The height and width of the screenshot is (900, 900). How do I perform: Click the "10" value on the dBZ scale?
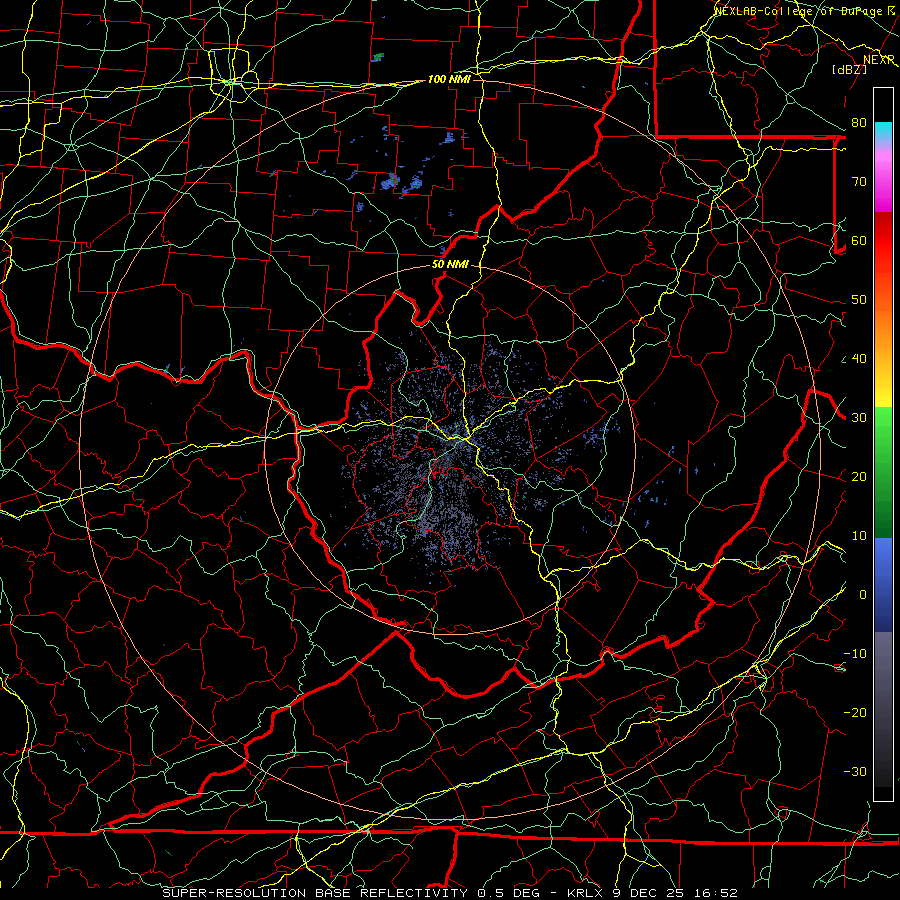tap(859, 536)
